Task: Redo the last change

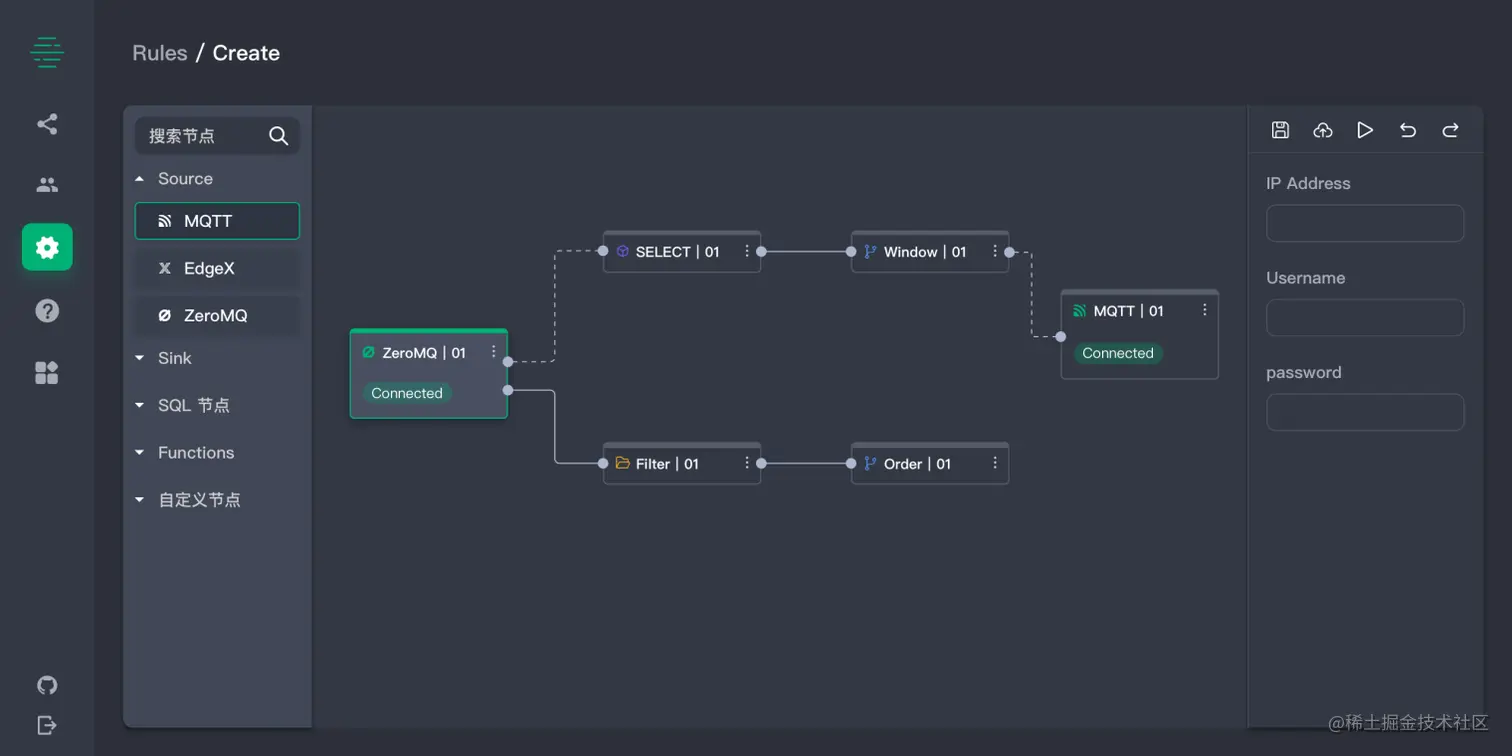Action: click(x=1449, y=130)
